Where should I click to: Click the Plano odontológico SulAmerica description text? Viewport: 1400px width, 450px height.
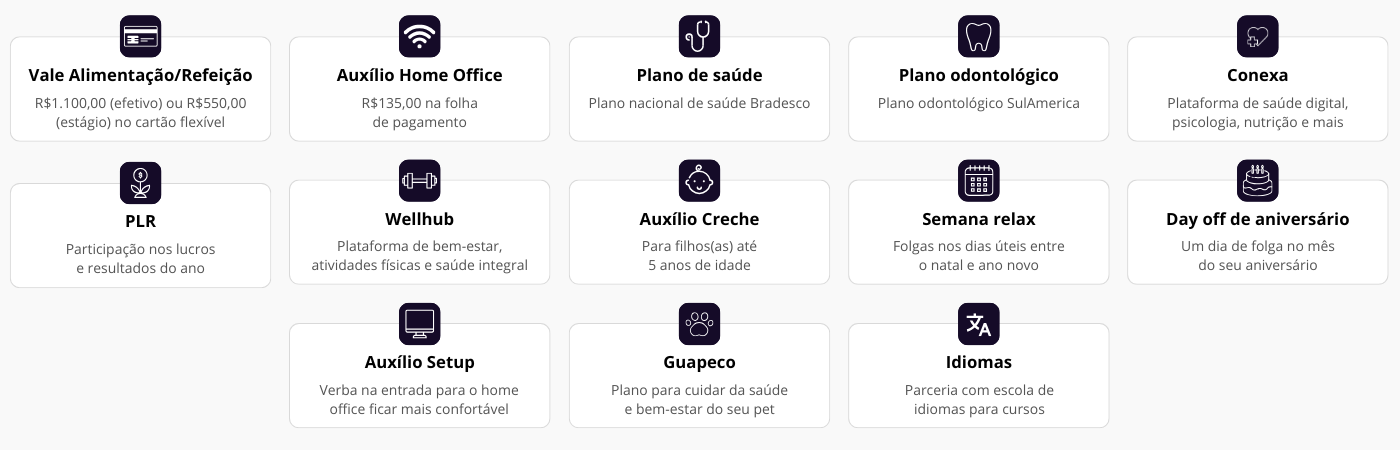[x=978, y=103]
